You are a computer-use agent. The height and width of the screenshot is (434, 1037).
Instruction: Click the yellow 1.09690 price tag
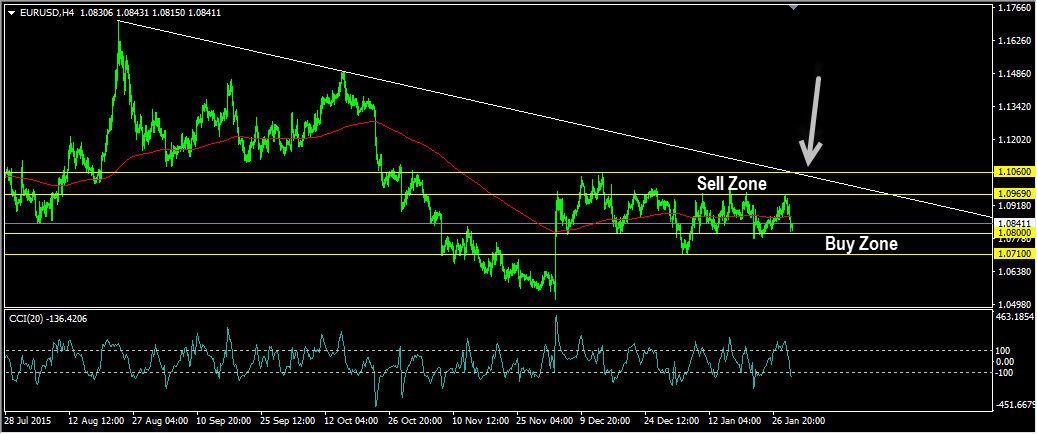(1014, 194)
